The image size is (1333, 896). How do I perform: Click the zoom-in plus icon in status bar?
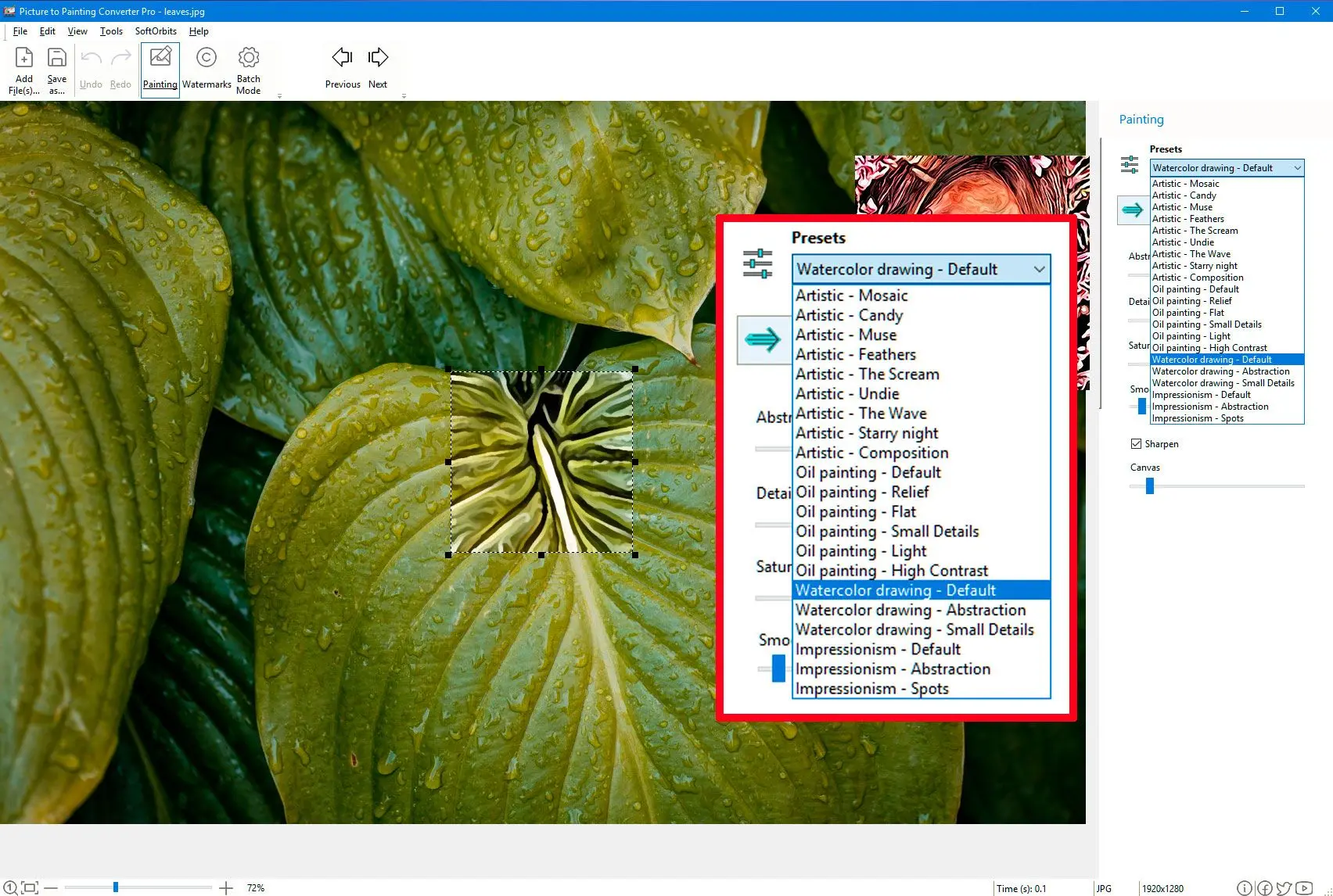pyautogui.click(x=226, y=887)
